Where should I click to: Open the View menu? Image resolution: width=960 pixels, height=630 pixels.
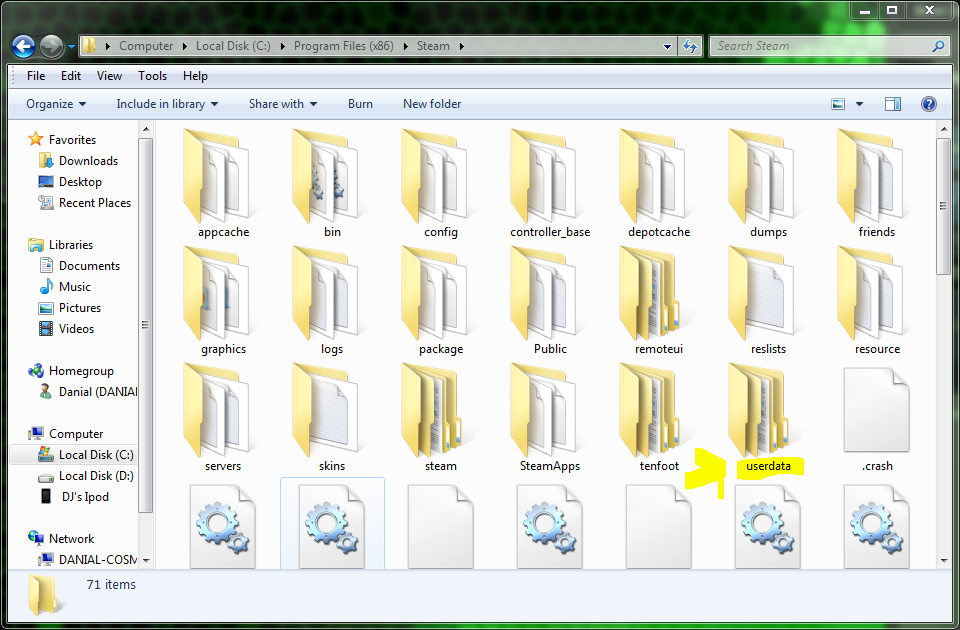tap(109, 76)
